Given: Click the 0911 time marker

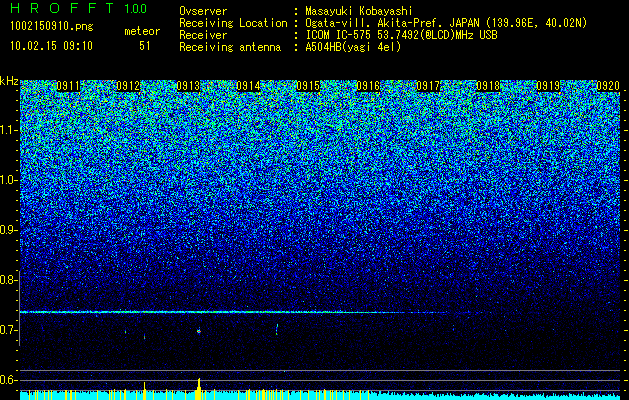Looking at the screenshot, I should pos(68,86).
